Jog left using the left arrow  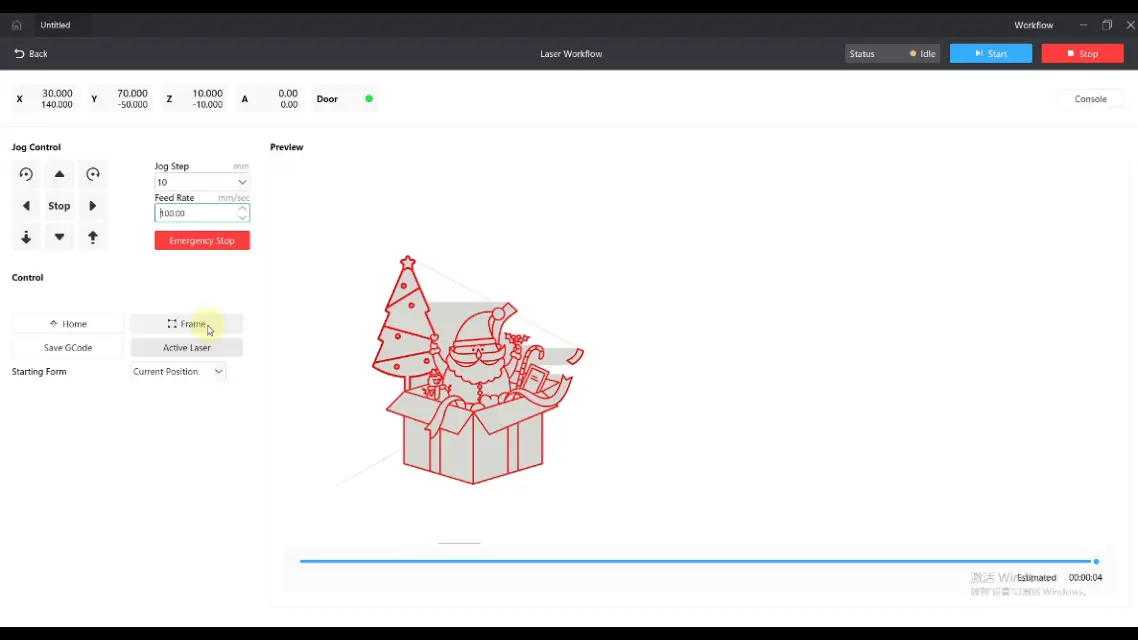point(26,206)
